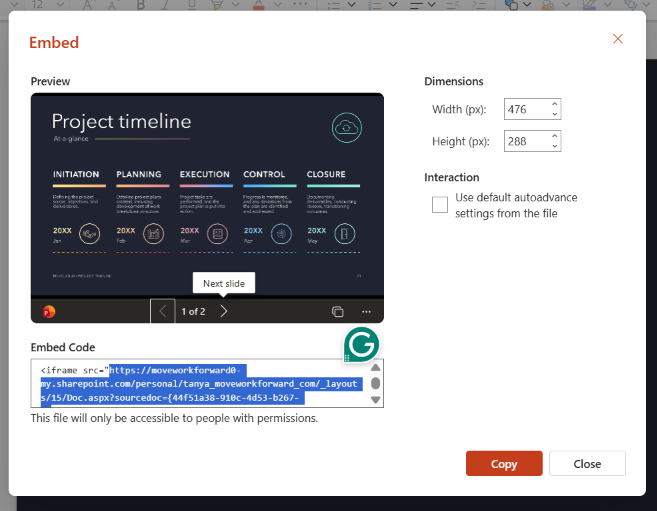Screen dimensions: 657x511
Task: Close the Embed dialog with the X
Action: pyautogui.click(x=618, y=39)
